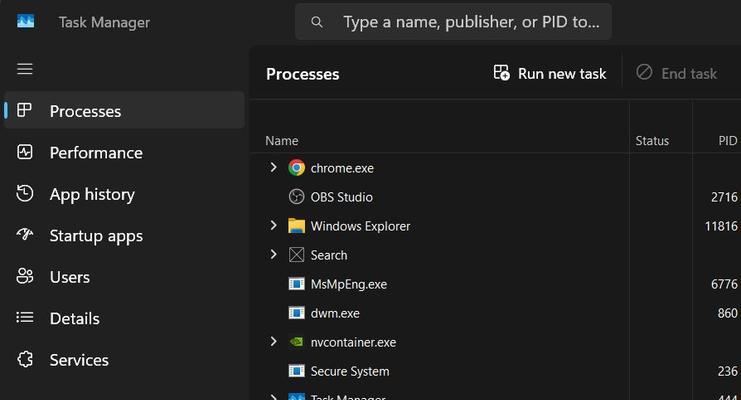Click the Processes sidebar icon
Viewport: 741px width, 400px height.
tap(24, 111)
